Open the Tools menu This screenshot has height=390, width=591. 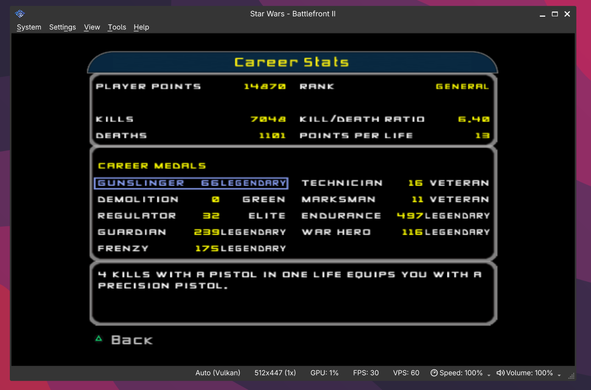coord(117,27)
